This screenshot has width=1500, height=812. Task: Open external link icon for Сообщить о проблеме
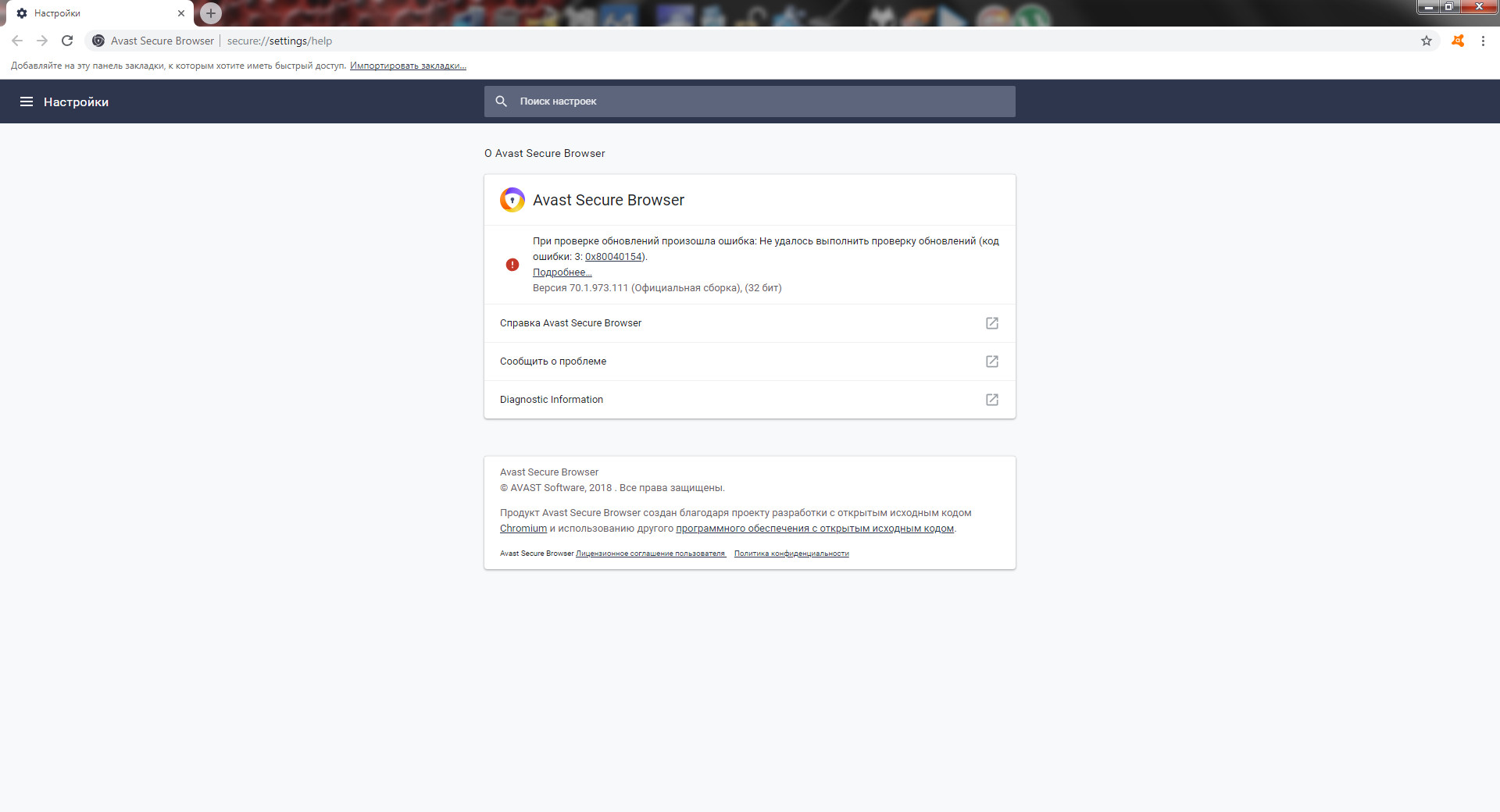(x=992, y=361)
